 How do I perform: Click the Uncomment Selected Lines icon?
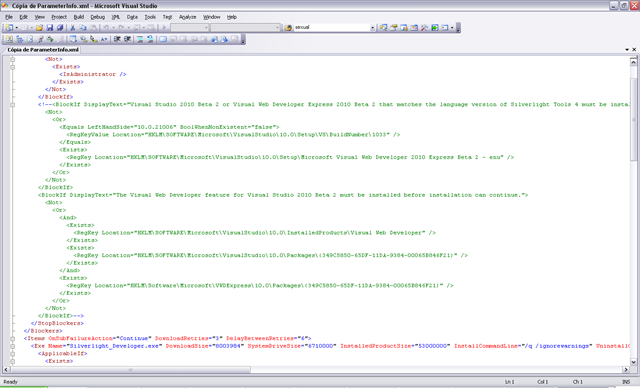[150, 39]
